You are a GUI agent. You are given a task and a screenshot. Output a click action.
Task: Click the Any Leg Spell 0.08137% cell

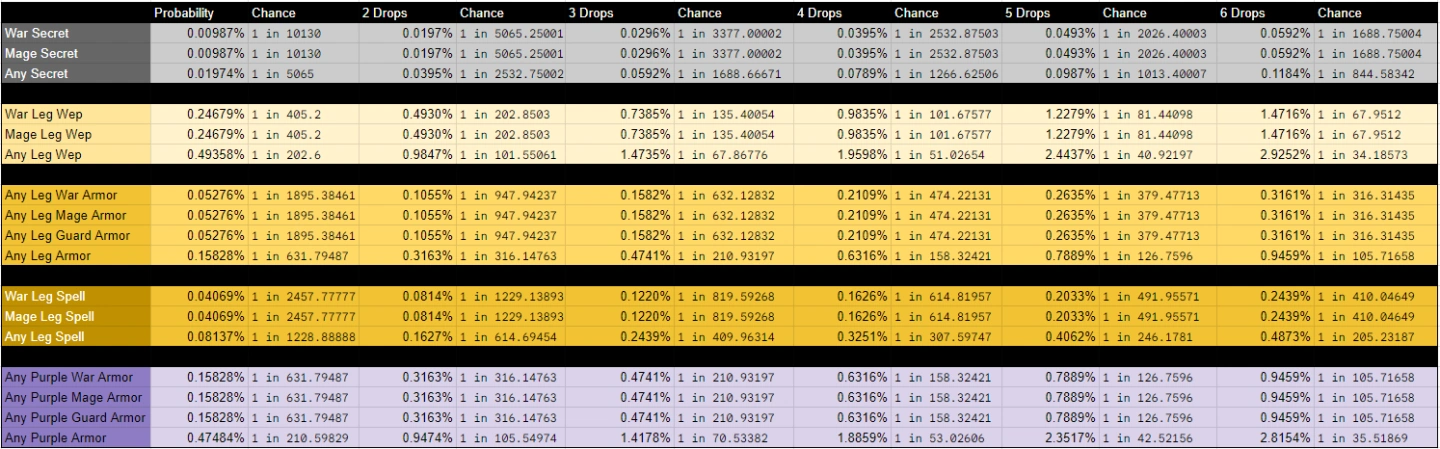pos(200,336)
